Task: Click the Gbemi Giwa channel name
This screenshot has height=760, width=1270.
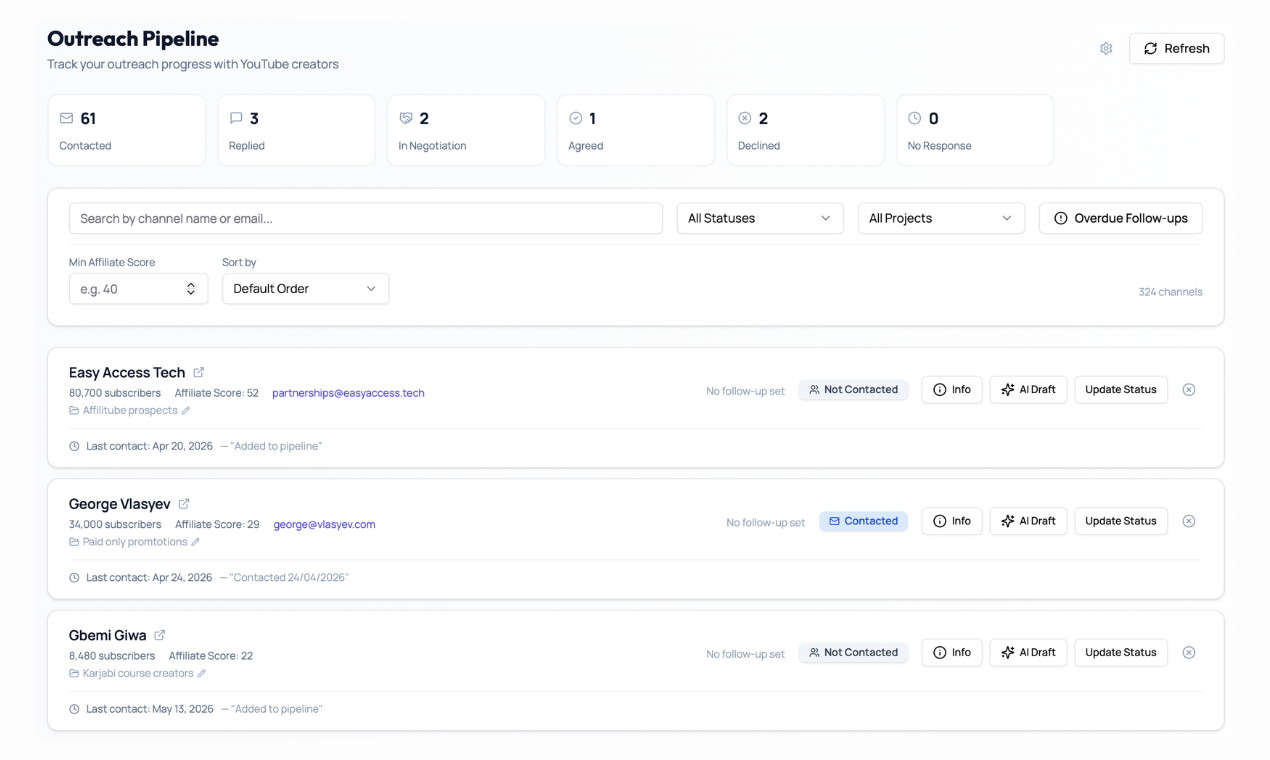Action: [108, 635]
